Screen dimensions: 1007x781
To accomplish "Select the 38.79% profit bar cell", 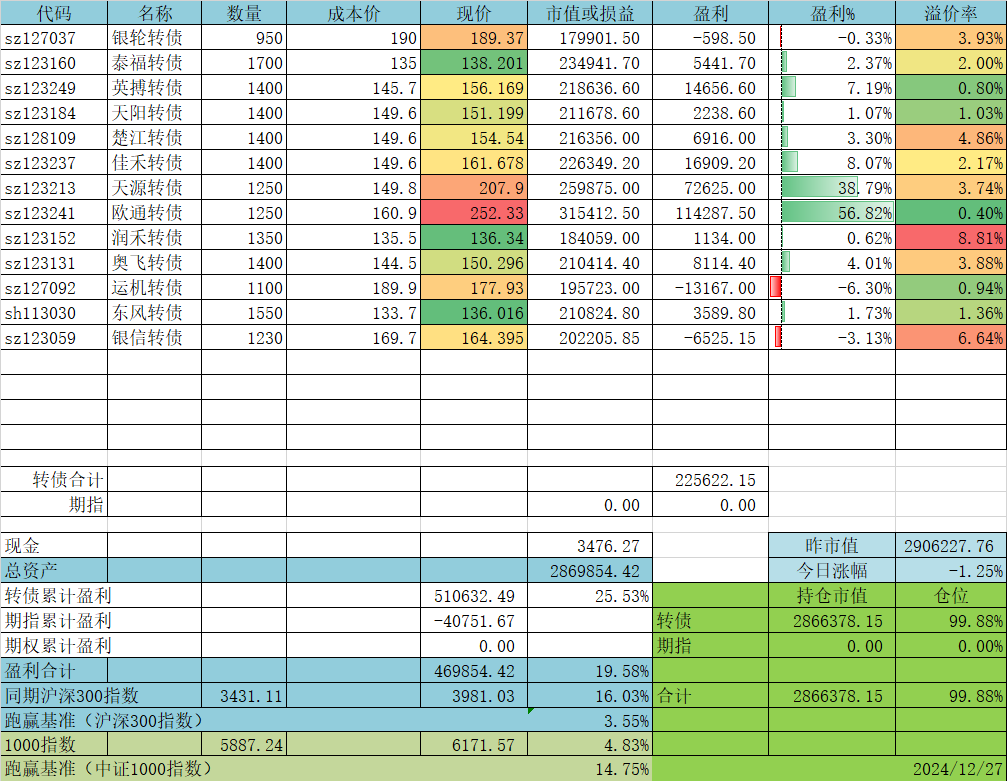I will (832, 188).
